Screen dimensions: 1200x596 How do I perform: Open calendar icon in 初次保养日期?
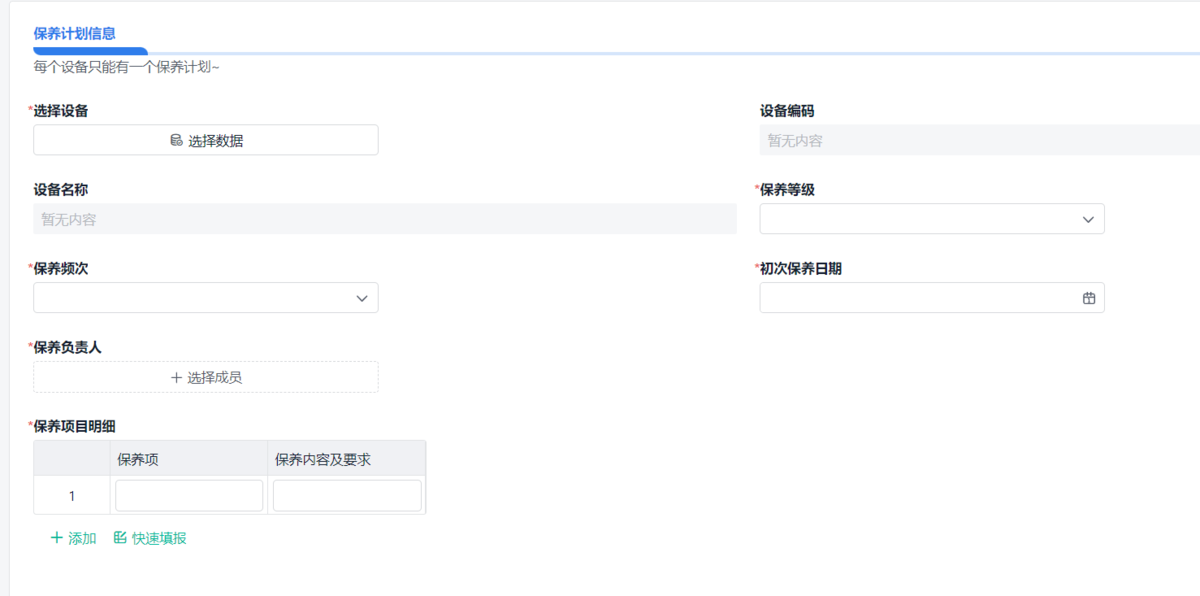[x=1089, y=298]
